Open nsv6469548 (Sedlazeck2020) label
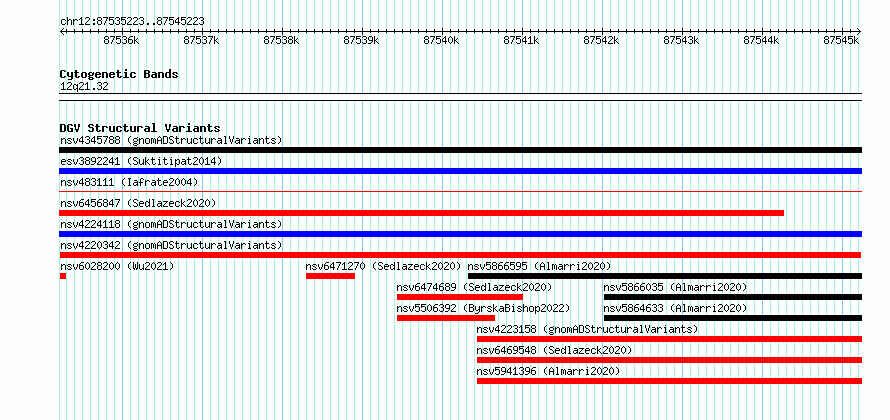The width and height of the screenshot is (890, 420). click(555, 350)
